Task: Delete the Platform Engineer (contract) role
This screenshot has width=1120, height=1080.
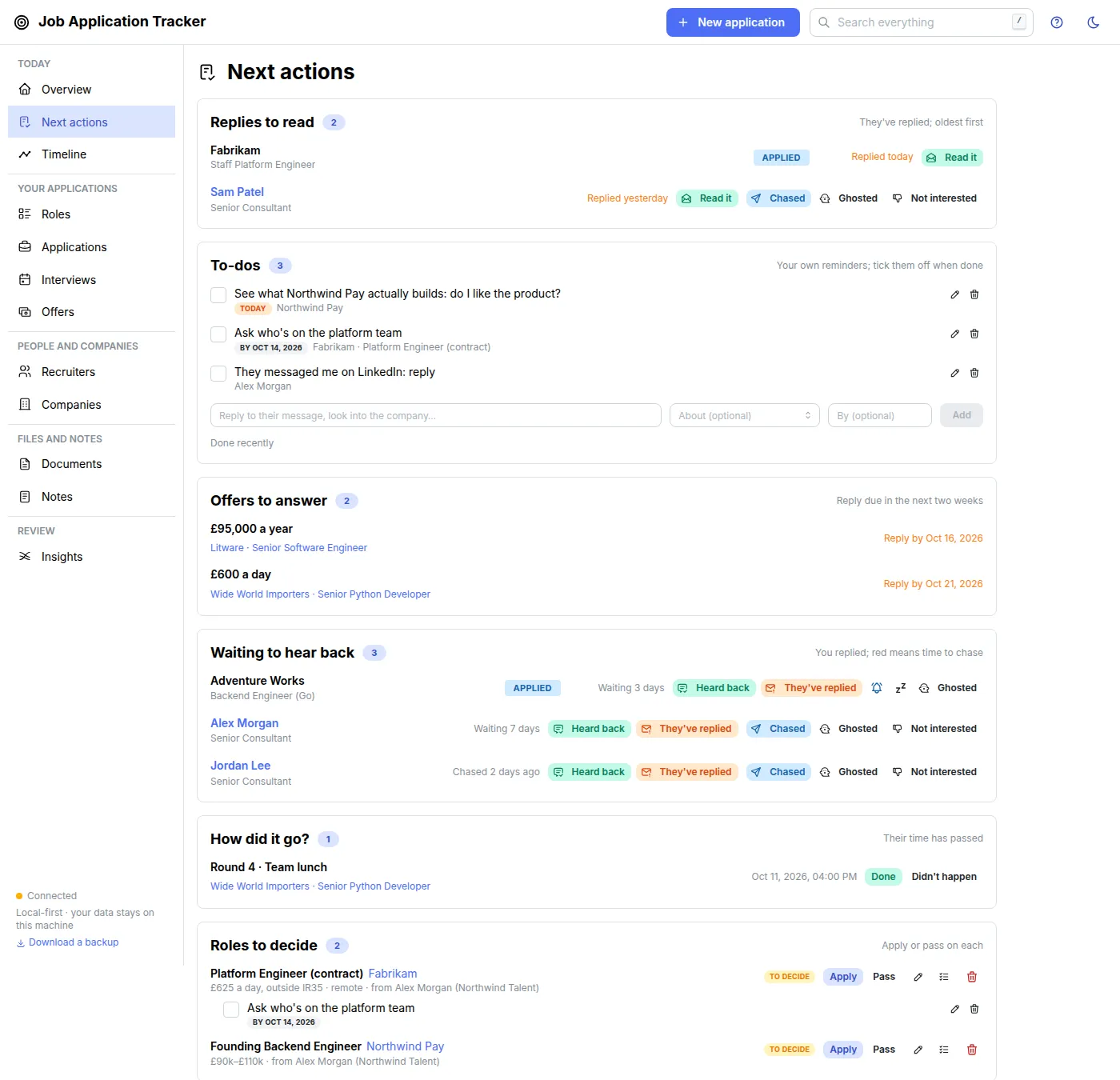Action: pos(972,977)
